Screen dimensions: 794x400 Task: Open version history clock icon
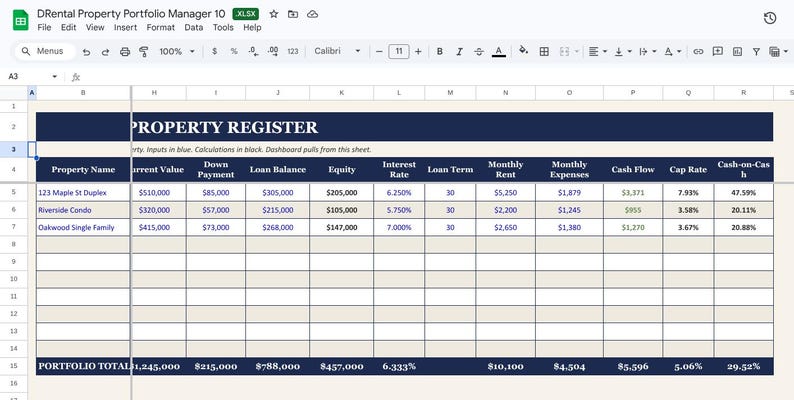point(770,18)
